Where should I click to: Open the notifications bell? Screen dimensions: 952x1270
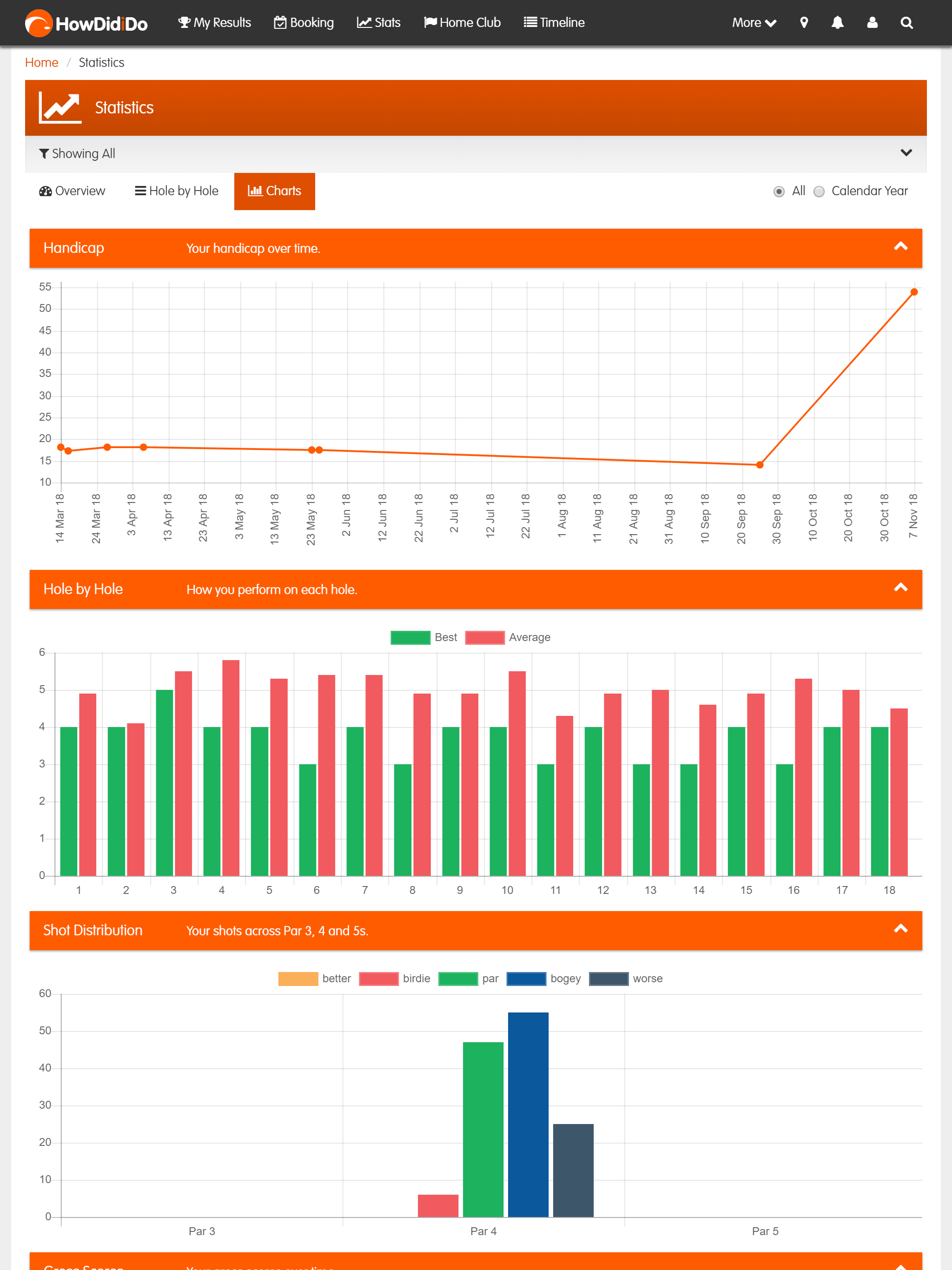tap(837, 23)
